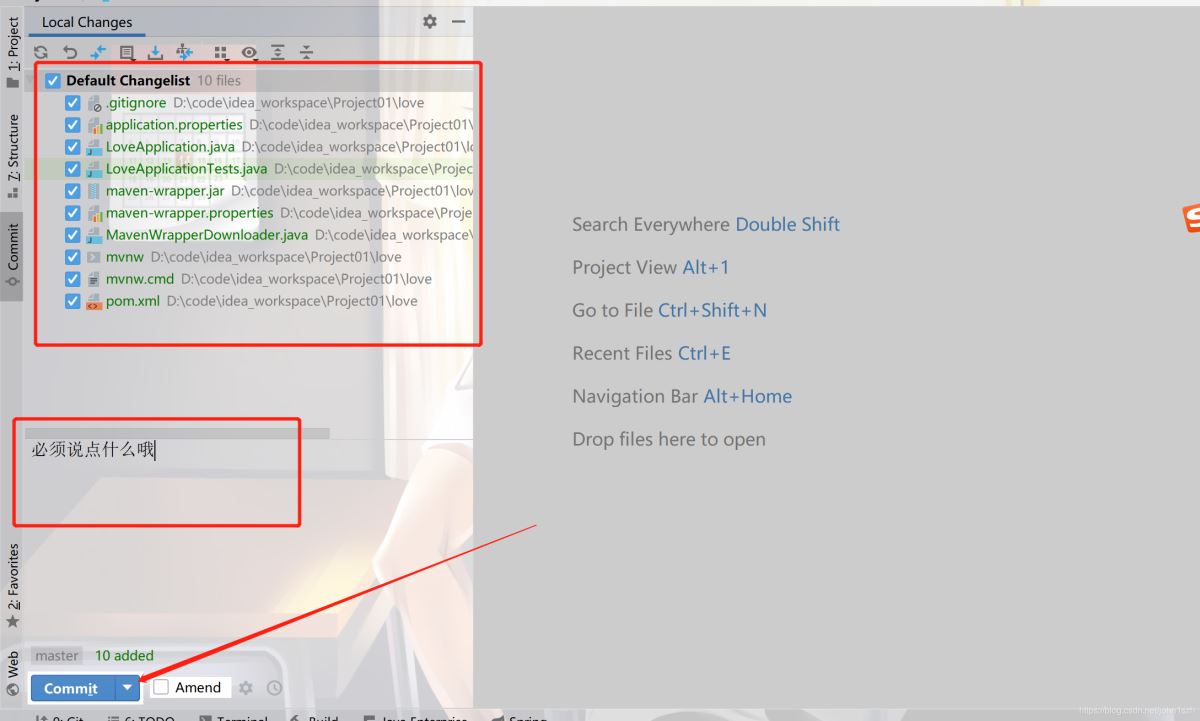Viewport: 1200px width, 721px height.
Task: Click the '10 added' status text
Action: click(124, 656)
